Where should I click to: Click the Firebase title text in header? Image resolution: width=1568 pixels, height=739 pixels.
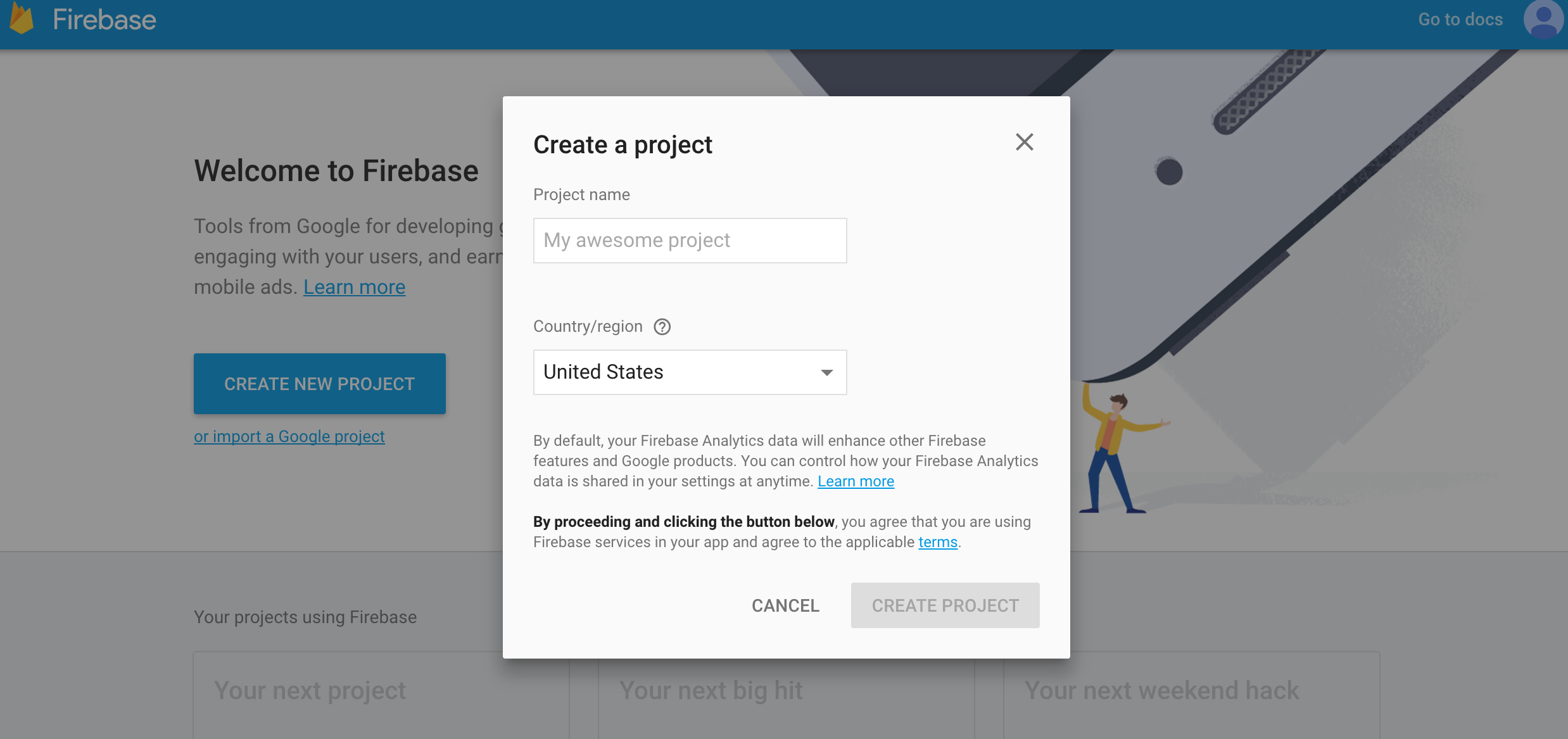104,20
